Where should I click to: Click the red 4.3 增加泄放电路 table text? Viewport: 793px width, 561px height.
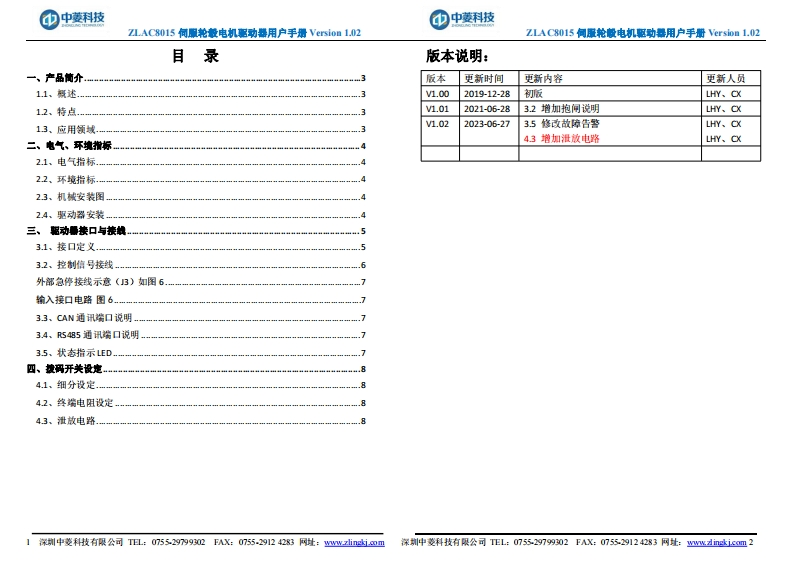[x=561, y=139]
